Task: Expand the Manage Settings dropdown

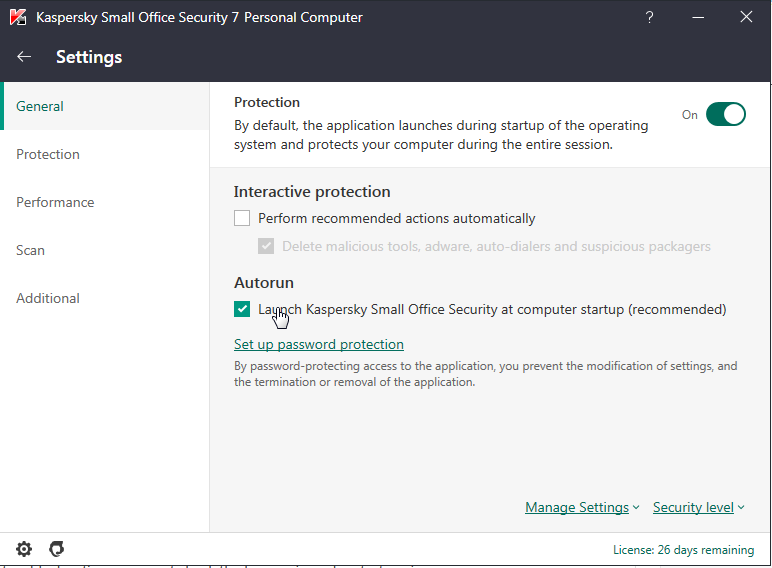Action: [x=582, y=507]
